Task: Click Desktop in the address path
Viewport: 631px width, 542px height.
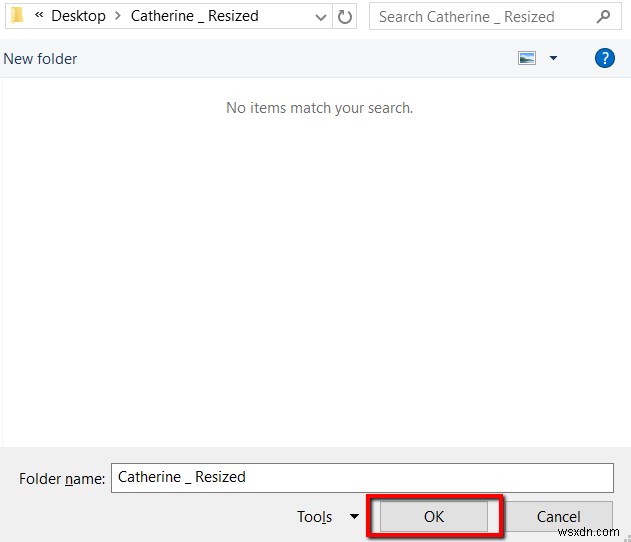Action: [x=78, y=16]
